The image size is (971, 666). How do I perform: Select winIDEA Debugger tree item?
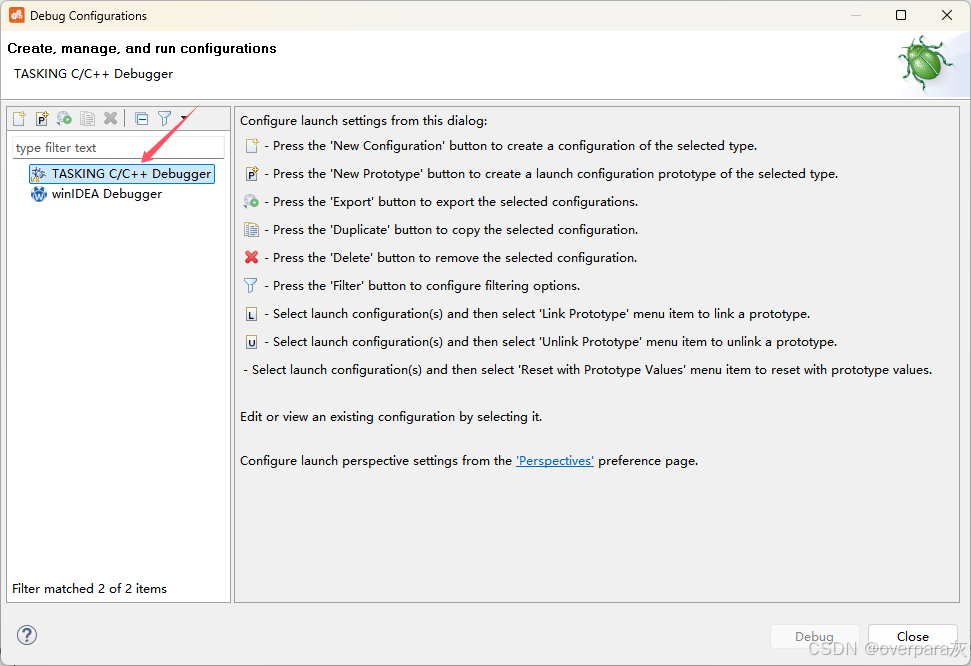97,194
